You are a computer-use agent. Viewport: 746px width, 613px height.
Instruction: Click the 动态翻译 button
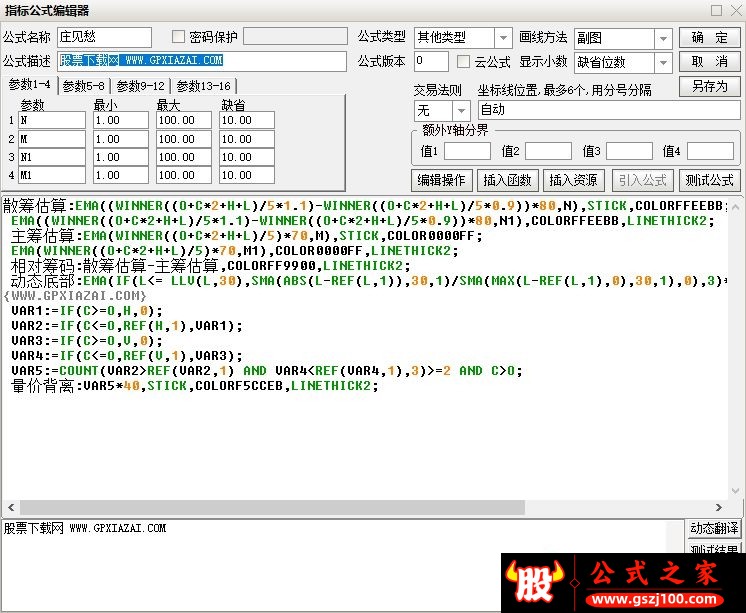coord(714,528)
